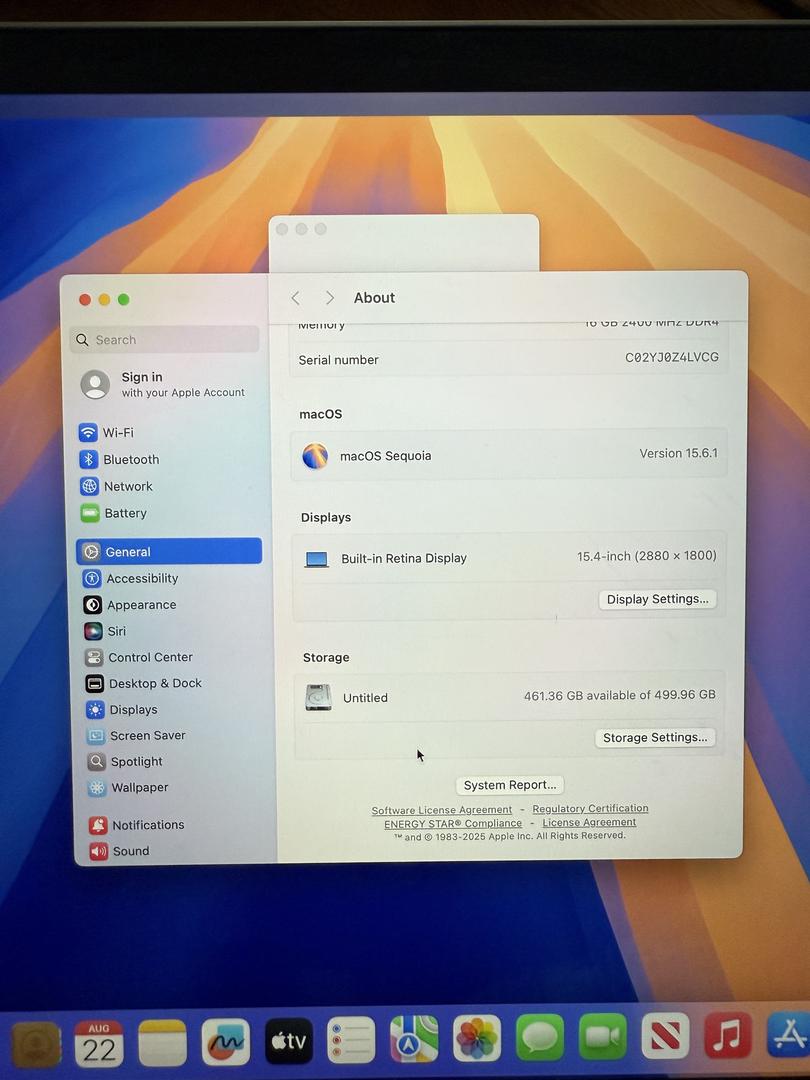
Task: Open the Appearance pane from the sidebar
Action: (130, 605)
